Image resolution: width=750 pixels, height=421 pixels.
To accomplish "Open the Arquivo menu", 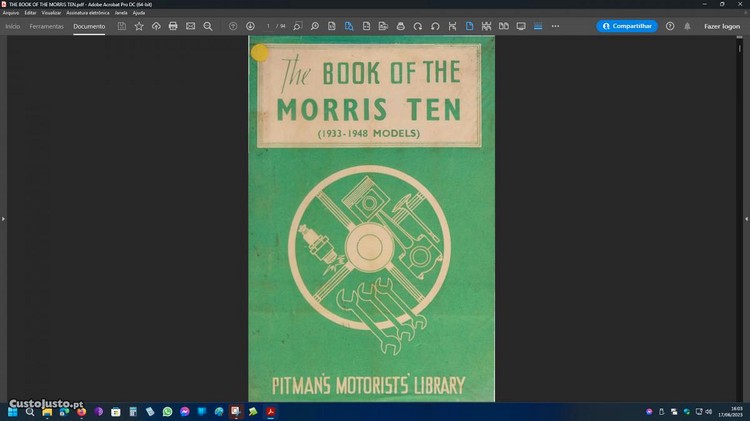I will point(11,12).
